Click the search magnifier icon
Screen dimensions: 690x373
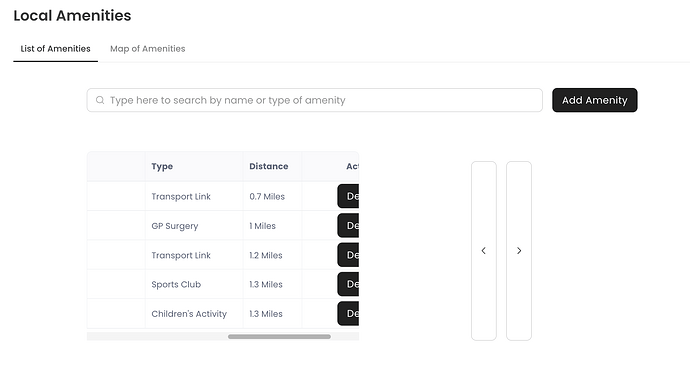tap(100, 100)
